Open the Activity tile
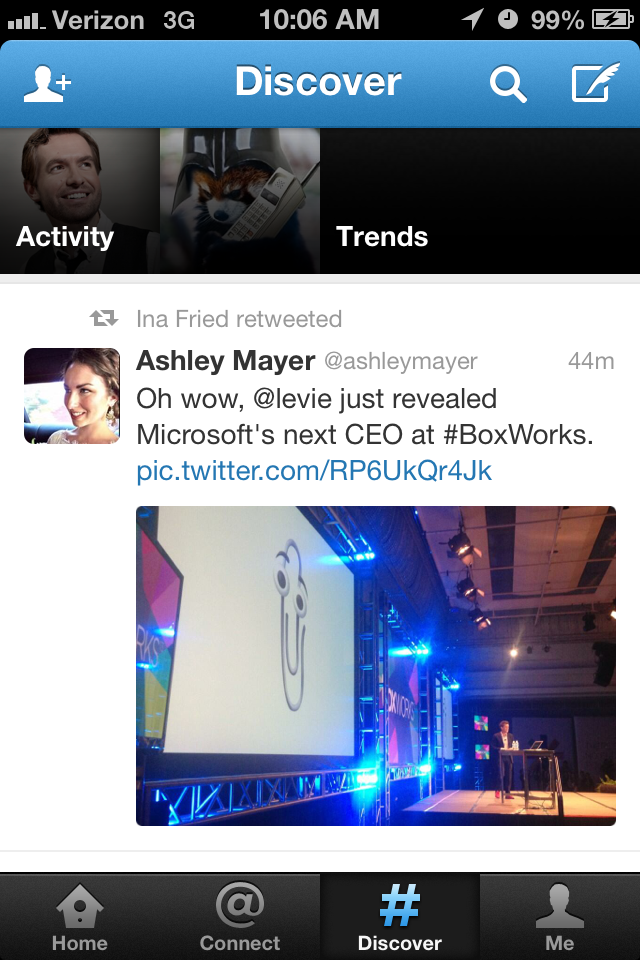 tap(80, 201)
